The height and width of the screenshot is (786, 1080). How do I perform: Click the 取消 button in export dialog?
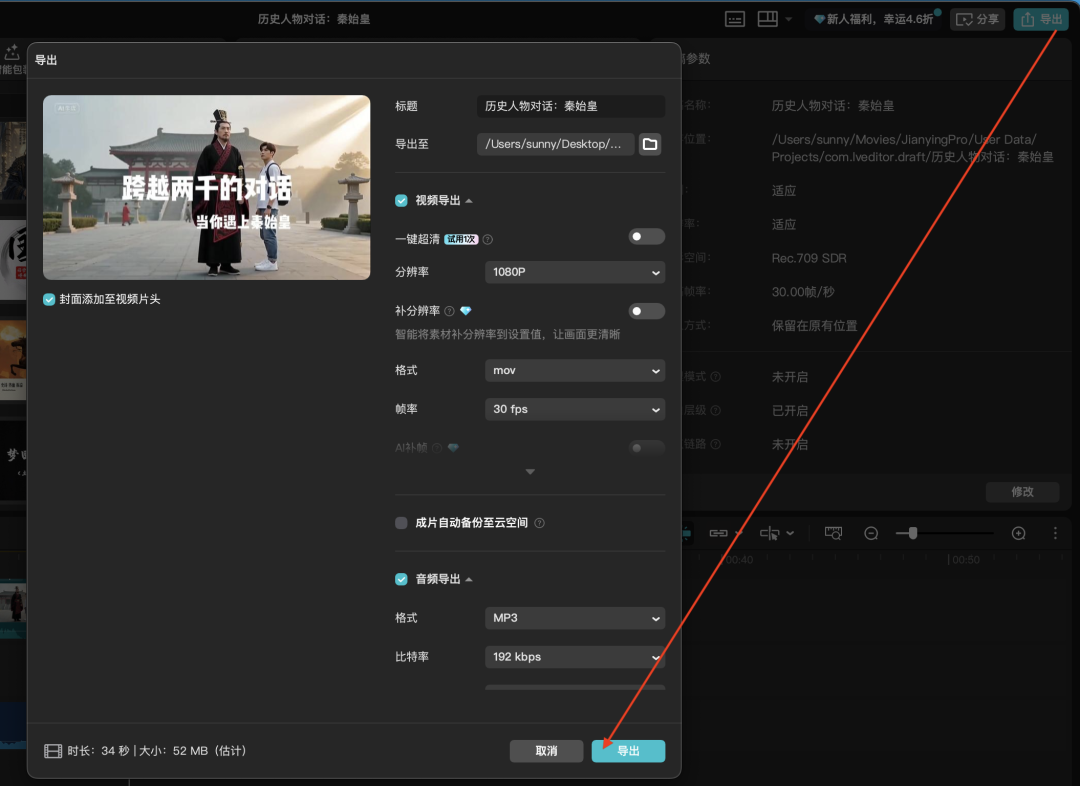pos(546,751)
